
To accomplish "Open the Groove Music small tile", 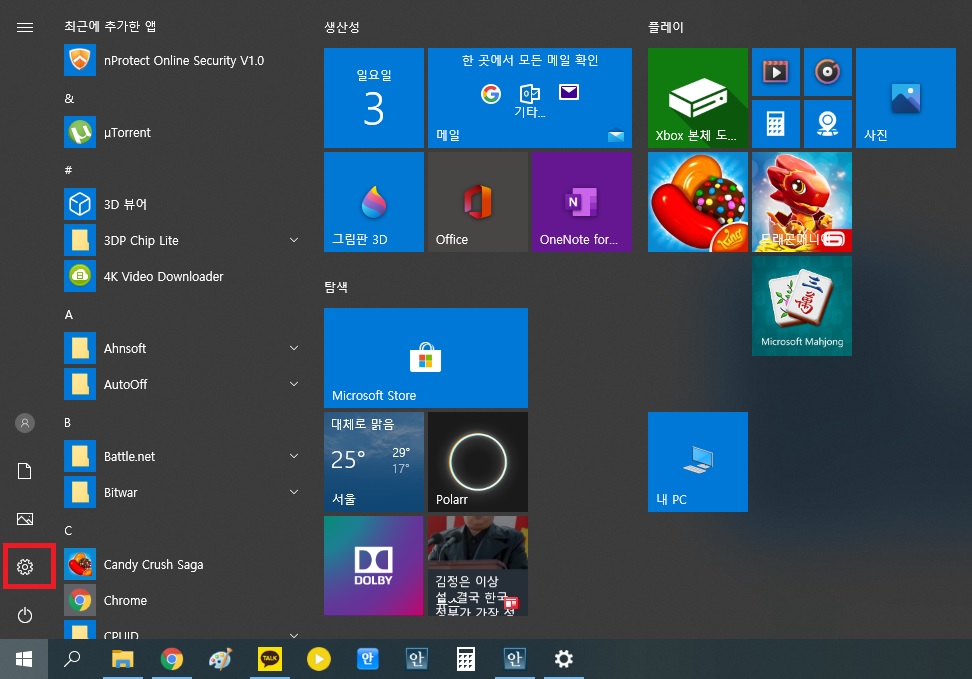I will (x=828, y=72).
